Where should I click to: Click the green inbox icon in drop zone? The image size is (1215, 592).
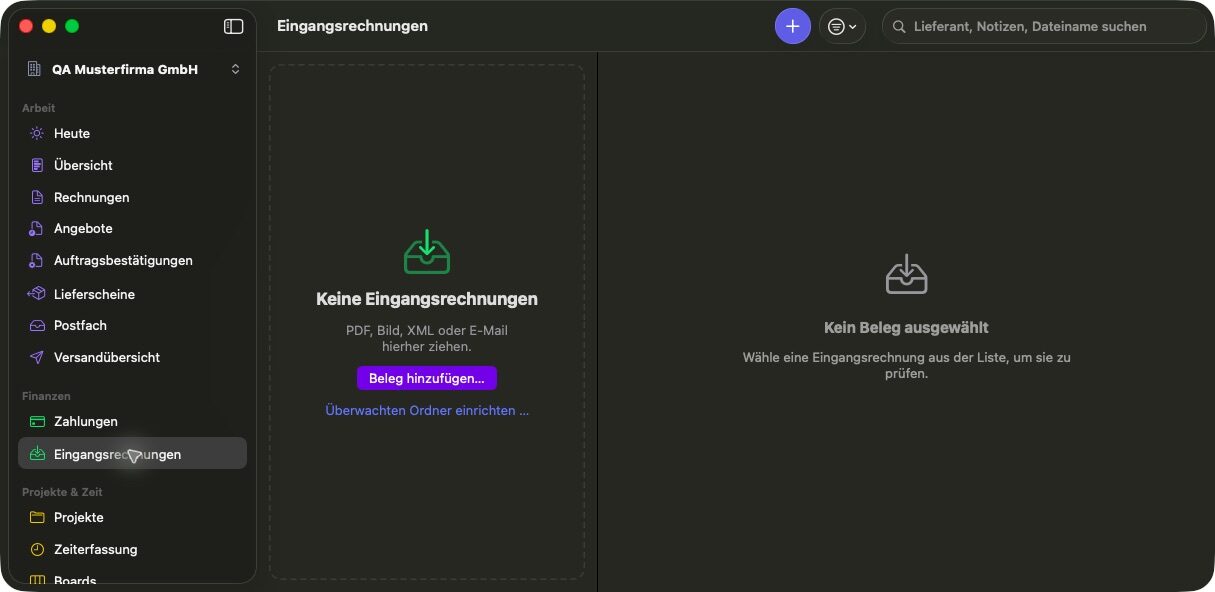point(427,252)
